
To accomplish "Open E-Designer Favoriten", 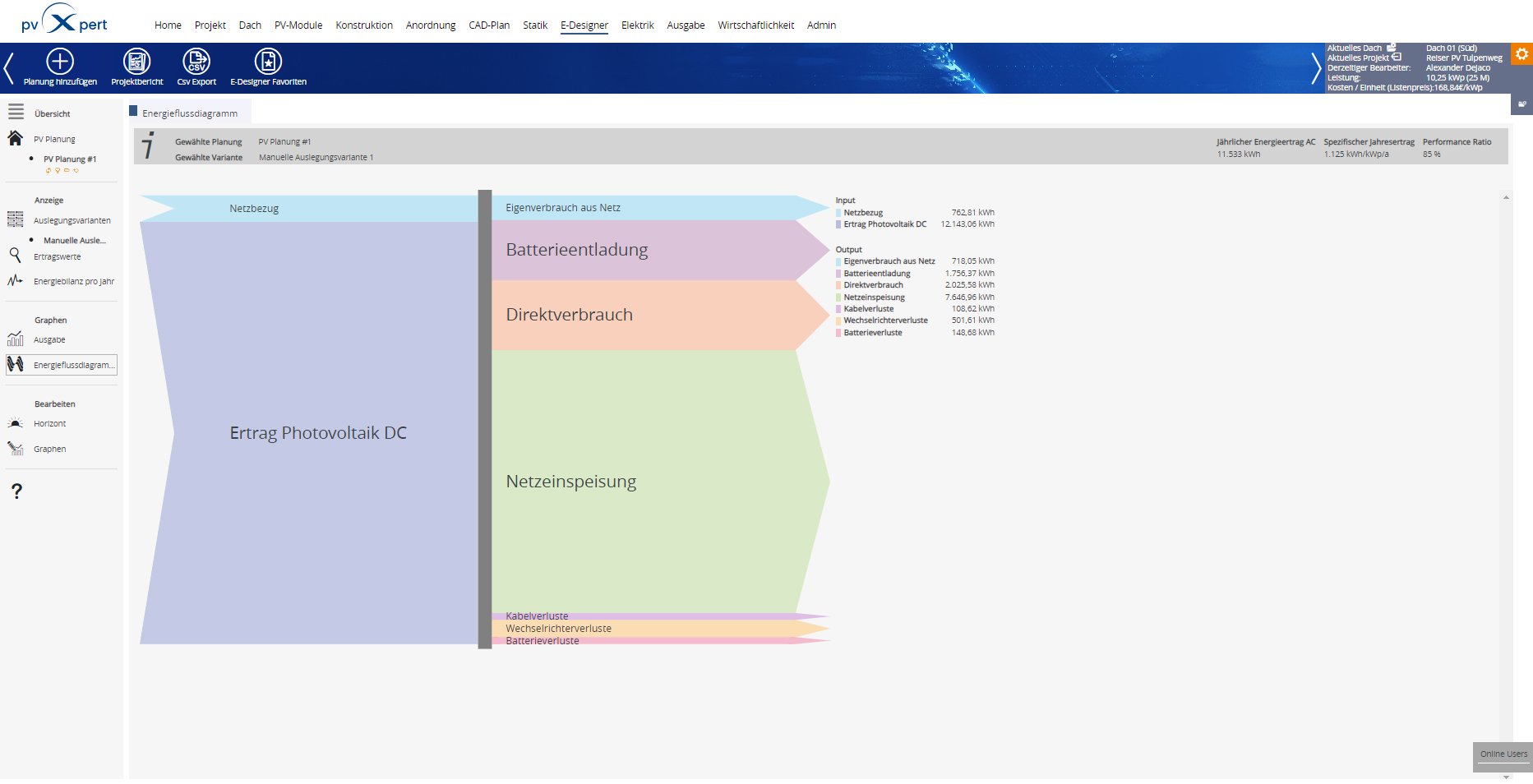I will (268, 62).
